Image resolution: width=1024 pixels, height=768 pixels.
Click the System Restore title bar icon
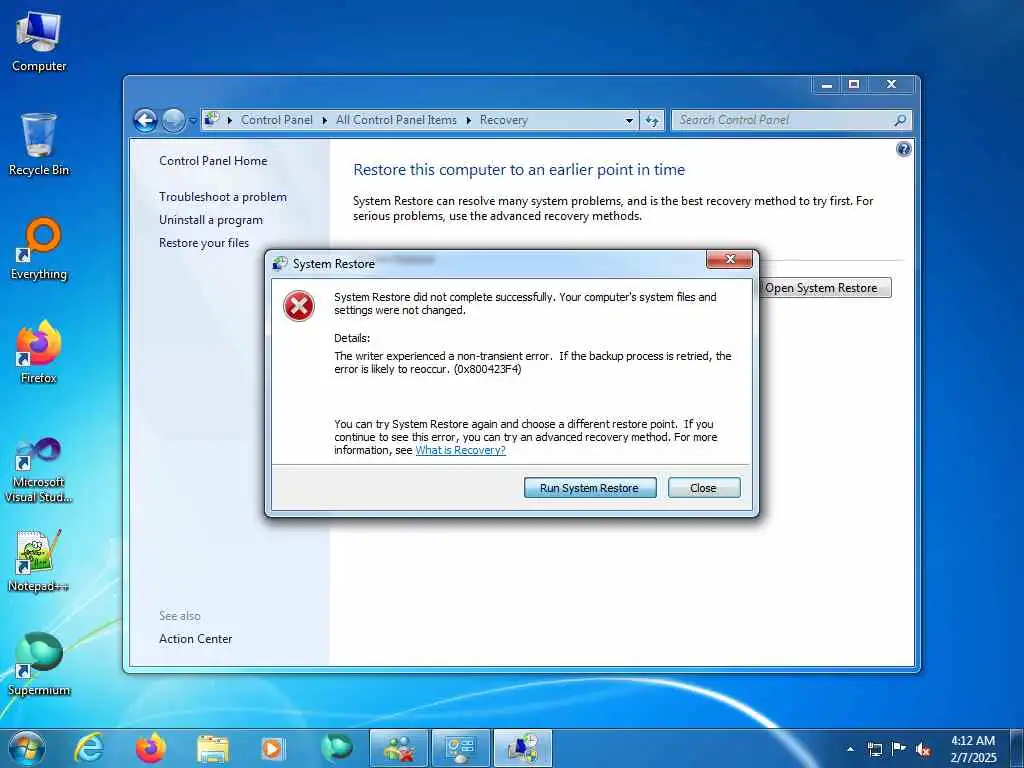click(x=280, y=264)
